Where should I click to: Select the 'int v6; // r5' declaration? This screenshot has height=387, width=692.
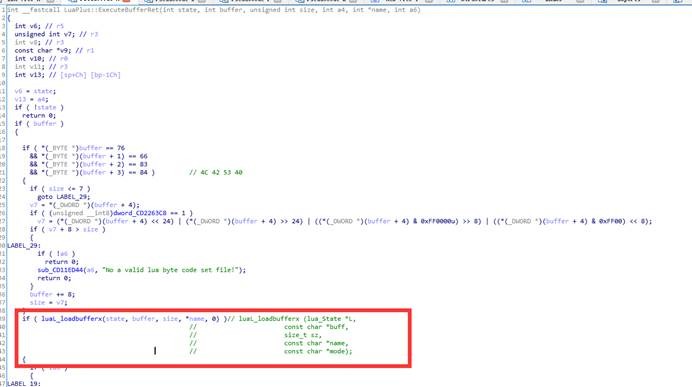pyautogui.click(x=39, y=26)
